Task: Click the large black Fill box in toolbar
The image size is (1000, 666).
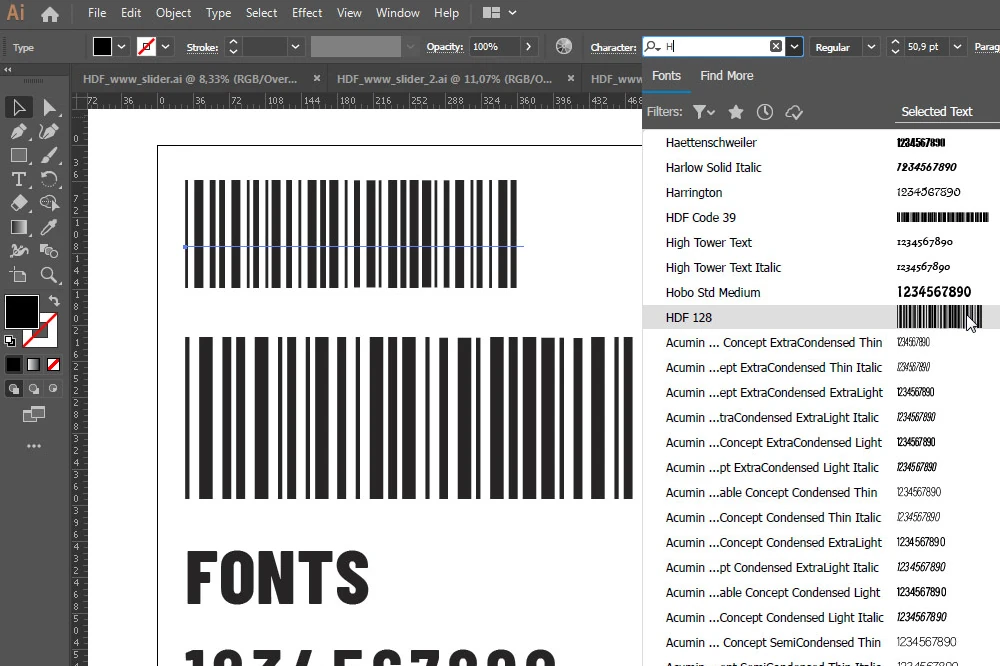Action: tap(22, 311)
